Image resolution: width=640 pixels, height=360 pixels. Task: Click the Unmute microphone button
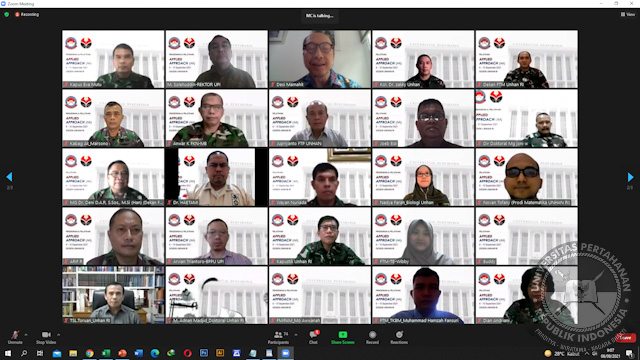coord(15,337)
